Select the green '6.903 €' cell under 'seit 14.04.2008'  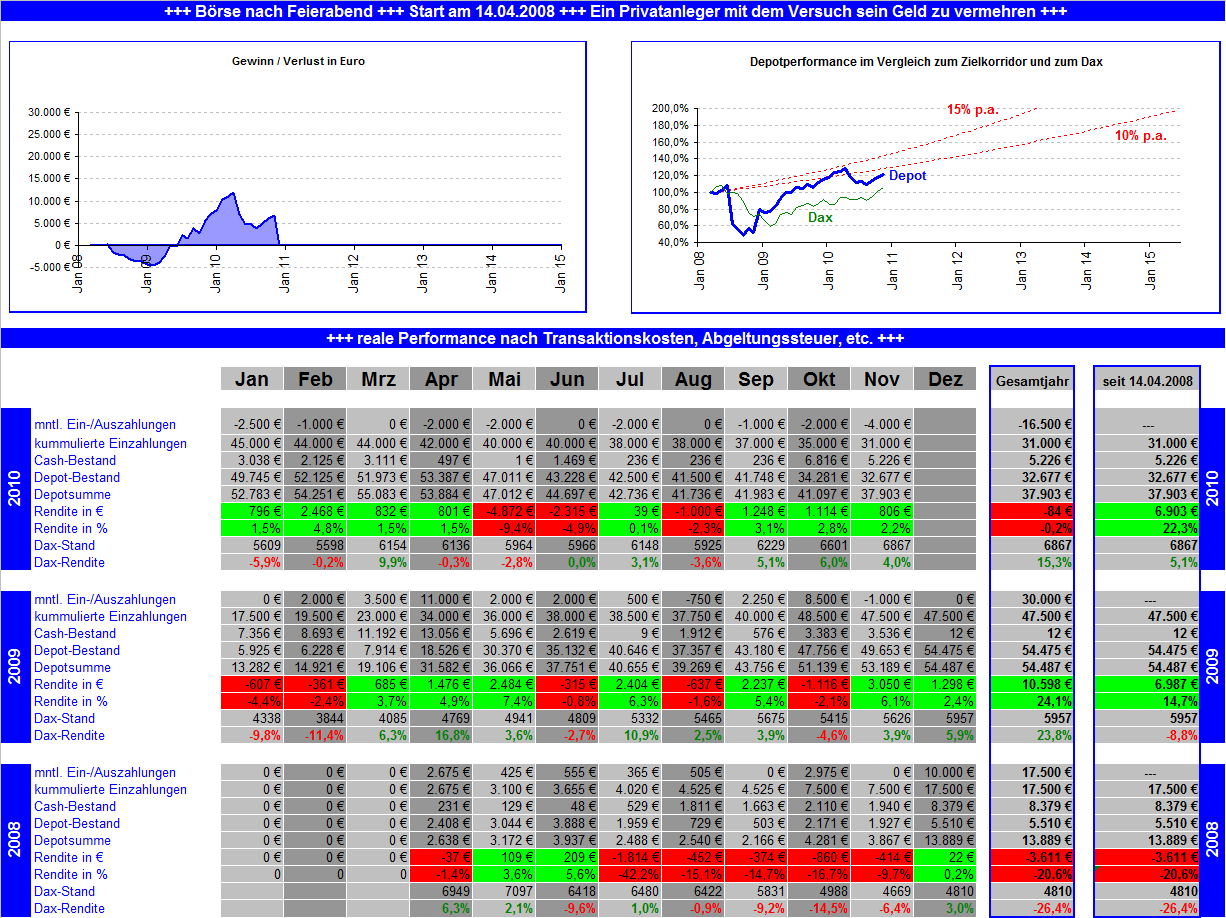1146,511
